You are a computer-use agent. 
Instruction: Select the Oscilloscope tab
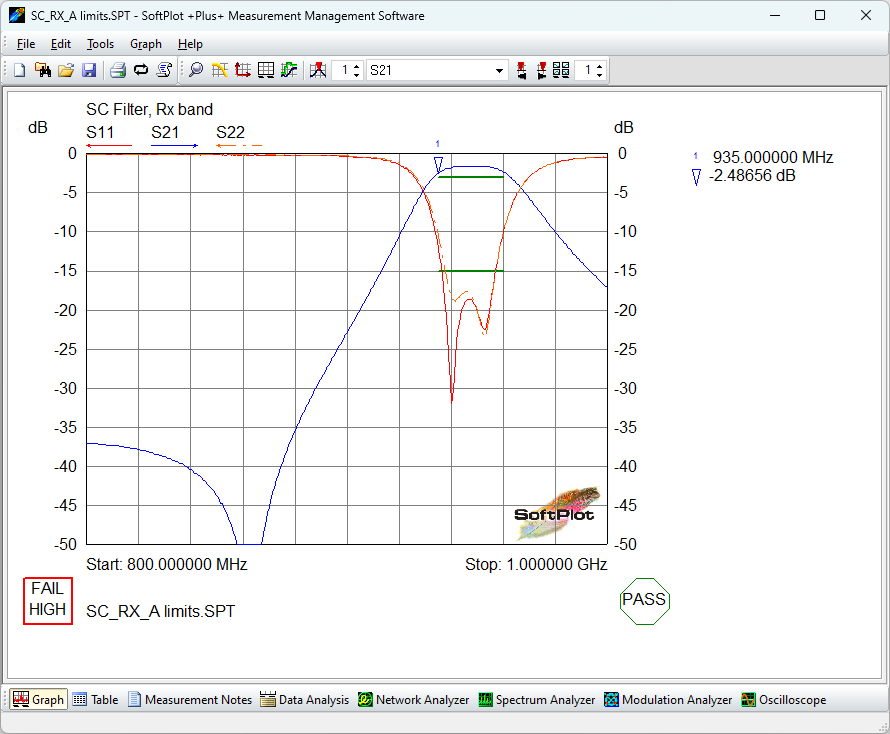783,700
